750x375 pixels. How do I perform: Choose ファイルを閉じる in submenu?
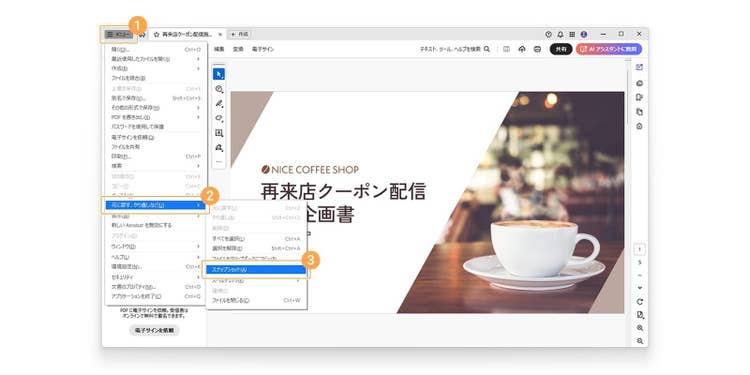click(256, 300)
